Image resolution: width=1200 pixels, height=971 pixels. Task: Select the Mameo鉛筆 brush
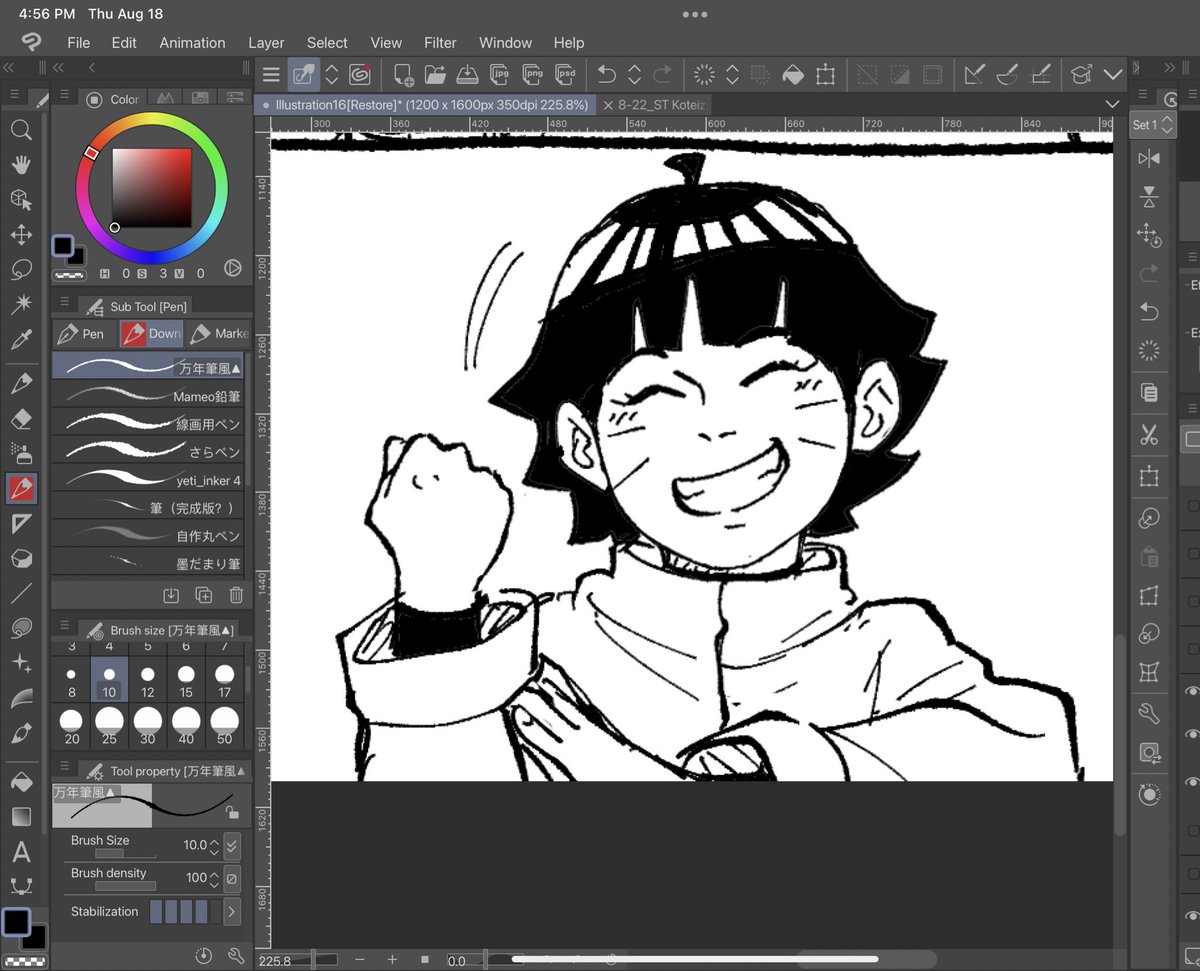point(147,396)
